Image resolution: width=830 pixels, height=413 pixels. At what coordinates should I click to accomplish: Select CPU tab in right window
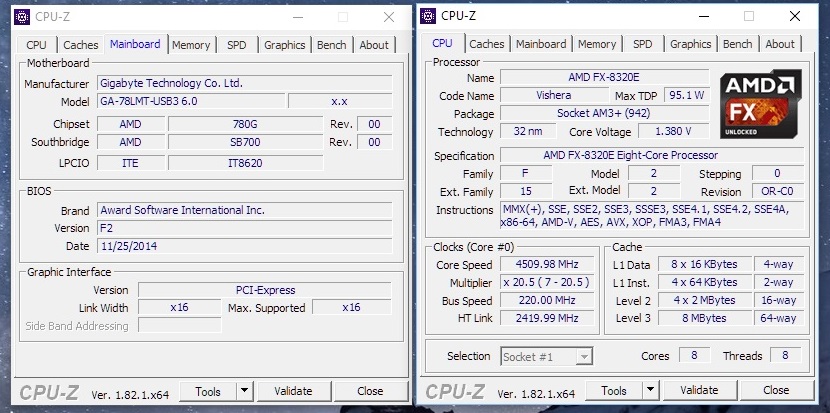[x=443, y=43]
